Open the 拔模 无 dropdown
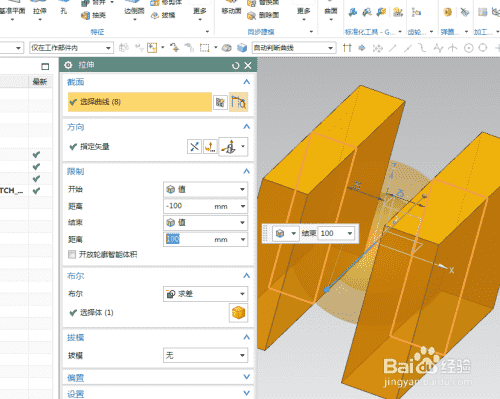 point(205,356)
